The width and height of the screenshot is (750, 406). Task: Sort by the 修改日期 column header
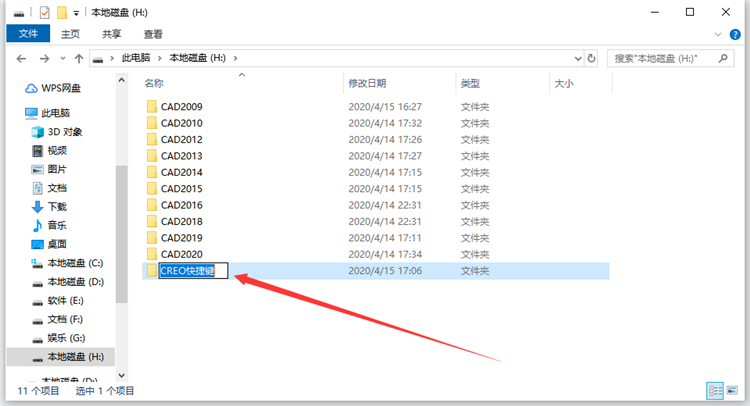click(367, 83)
